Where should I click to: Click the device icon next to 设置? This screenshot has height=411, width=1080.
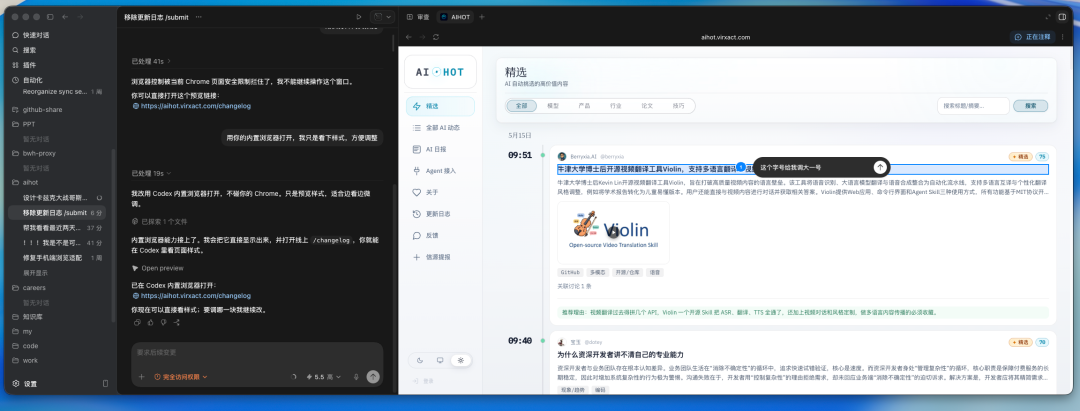105,383
